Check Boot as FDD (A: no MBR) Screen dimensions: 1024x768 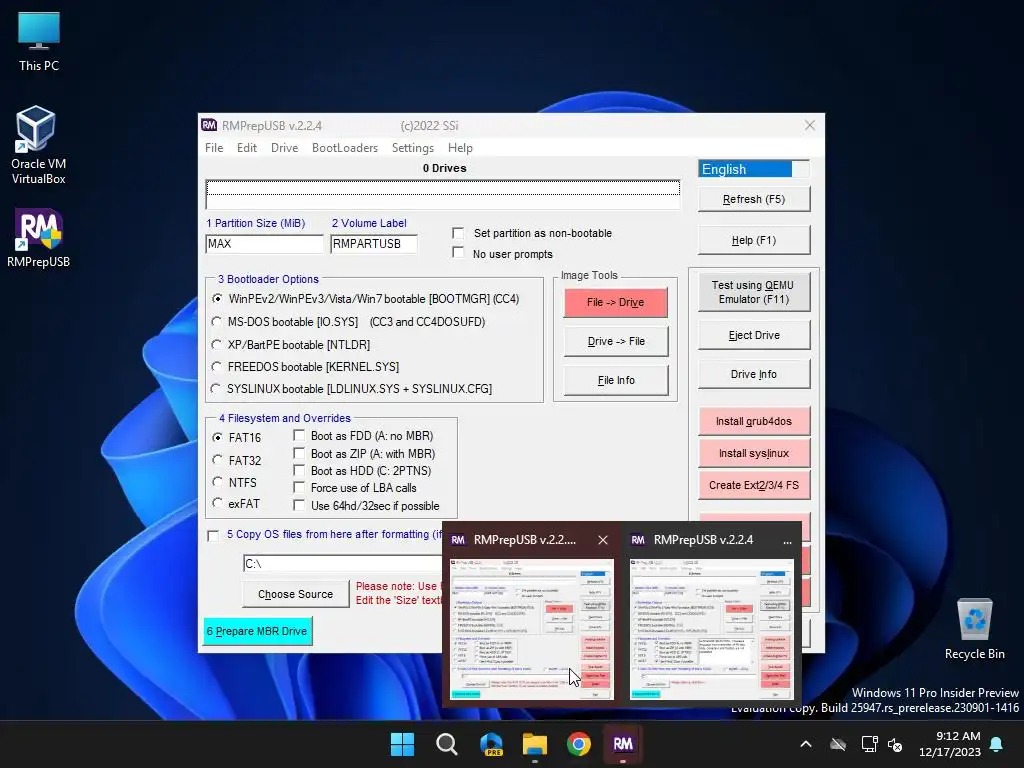[x=299, y=436]
